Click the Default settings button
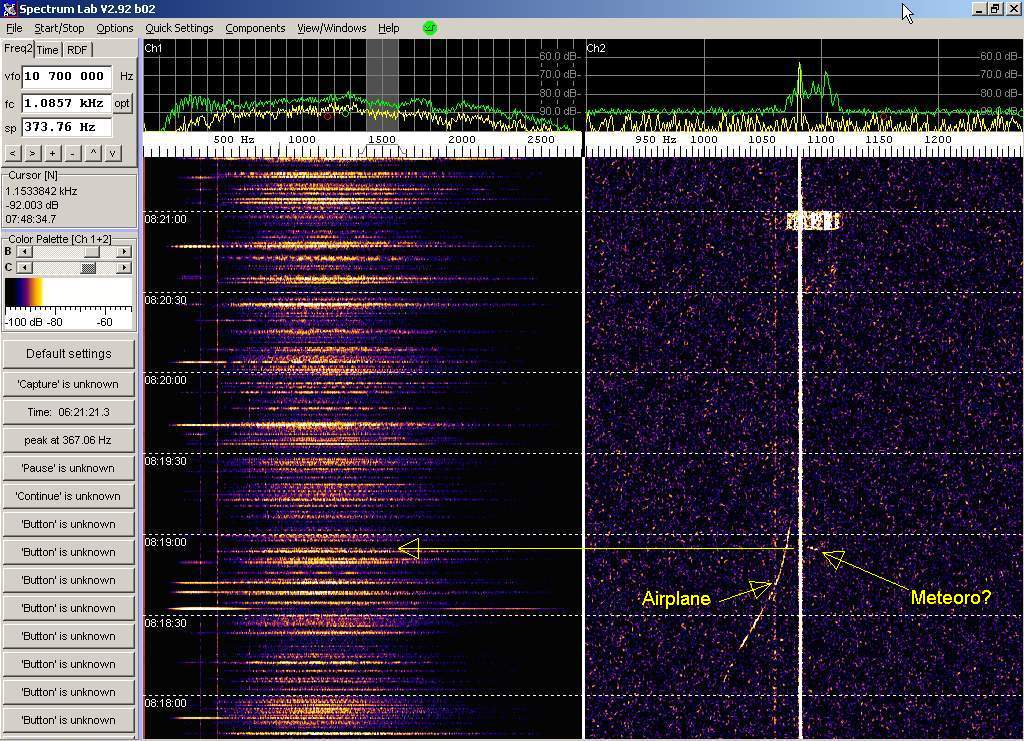The width and height of the screenshot is (1024, 741). (68, 353)
